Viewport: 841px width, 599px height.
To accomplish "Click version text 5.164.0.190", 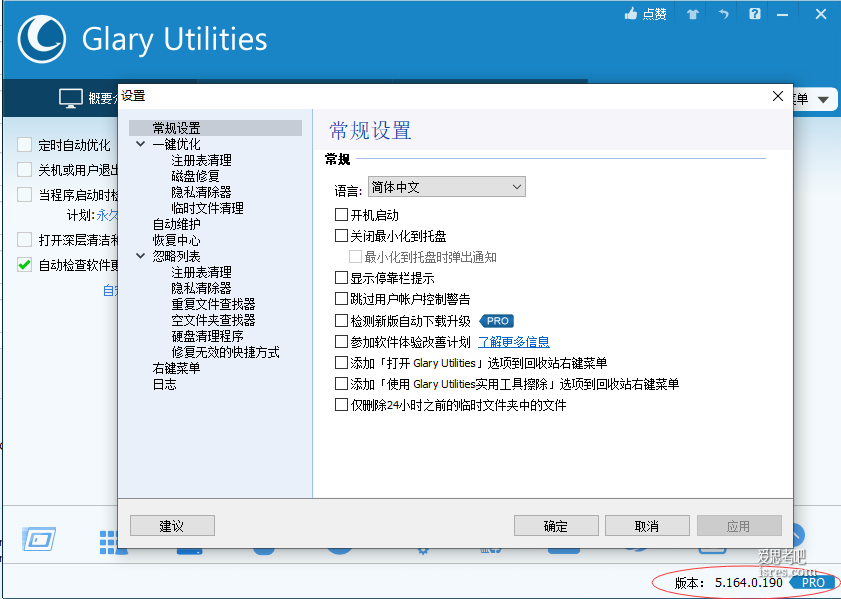I will coord(748,582).
